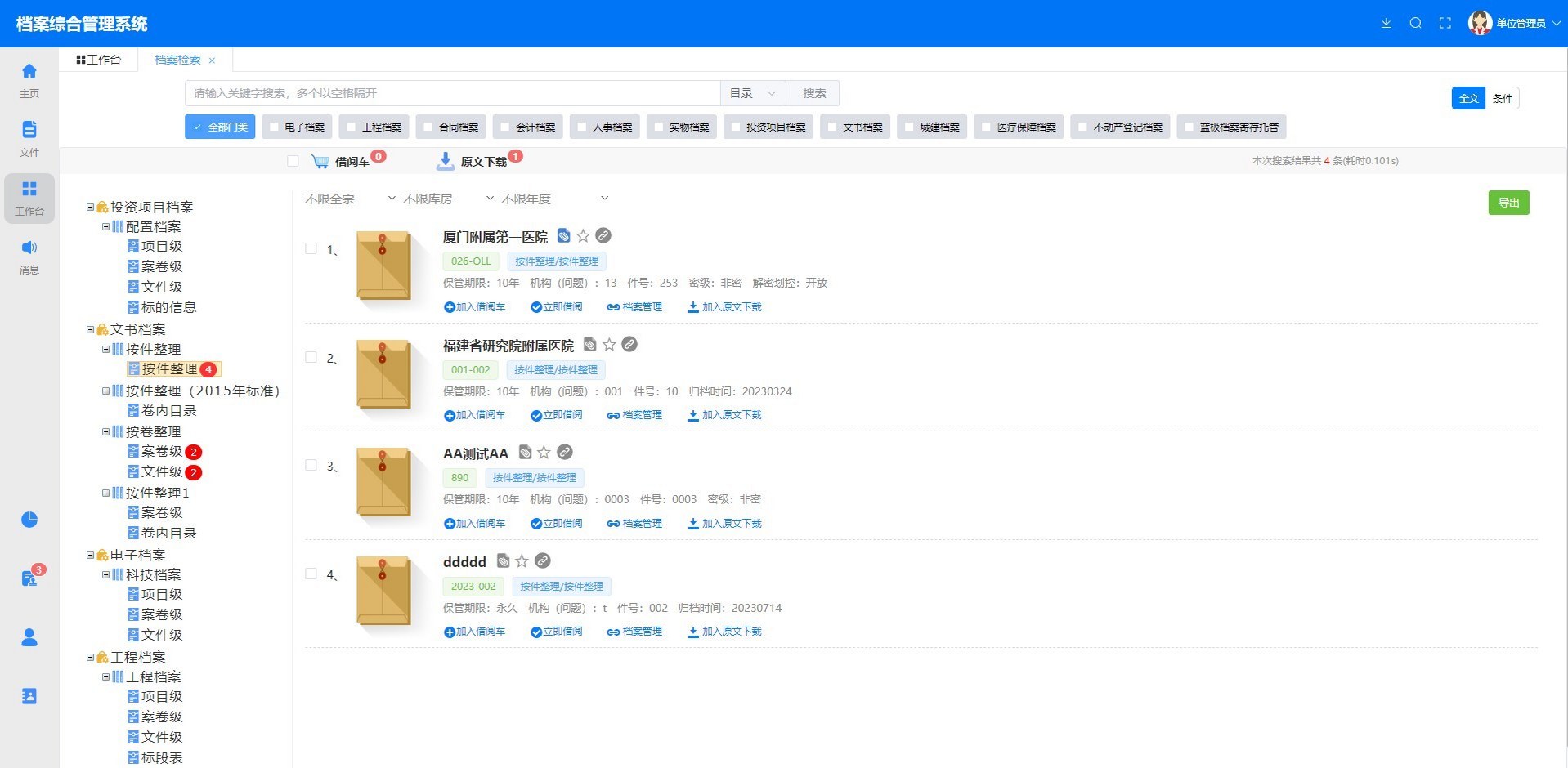Collapse the 投资项目档案 tree node

pyautogui.click(x=90, y=208)
